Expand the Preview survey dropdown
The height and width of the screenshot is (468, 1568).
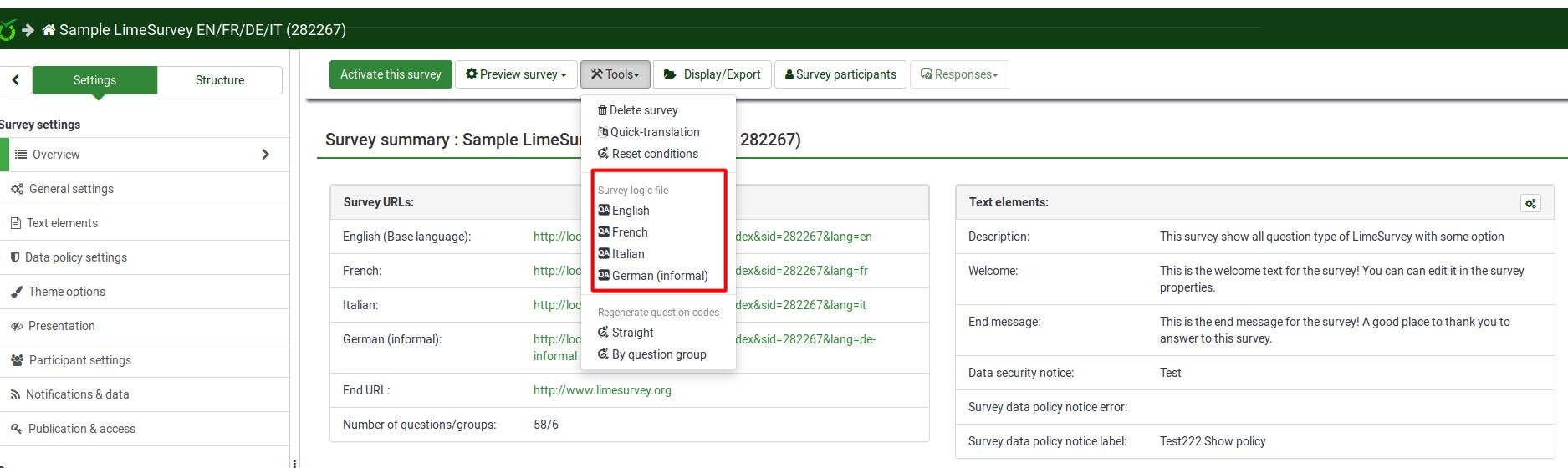pyautogui.click(x=516, y=74)
